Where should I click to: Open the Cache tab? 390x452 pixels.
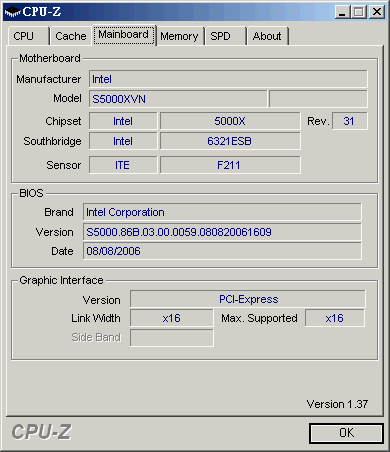click(x=71, y=36)
